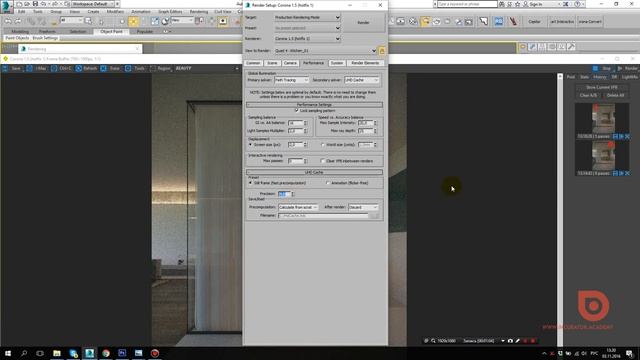Collapse the UHD Cache rollout
This screenshot has width=640, height=360.
pyautogui.click(x=314, y=172)
